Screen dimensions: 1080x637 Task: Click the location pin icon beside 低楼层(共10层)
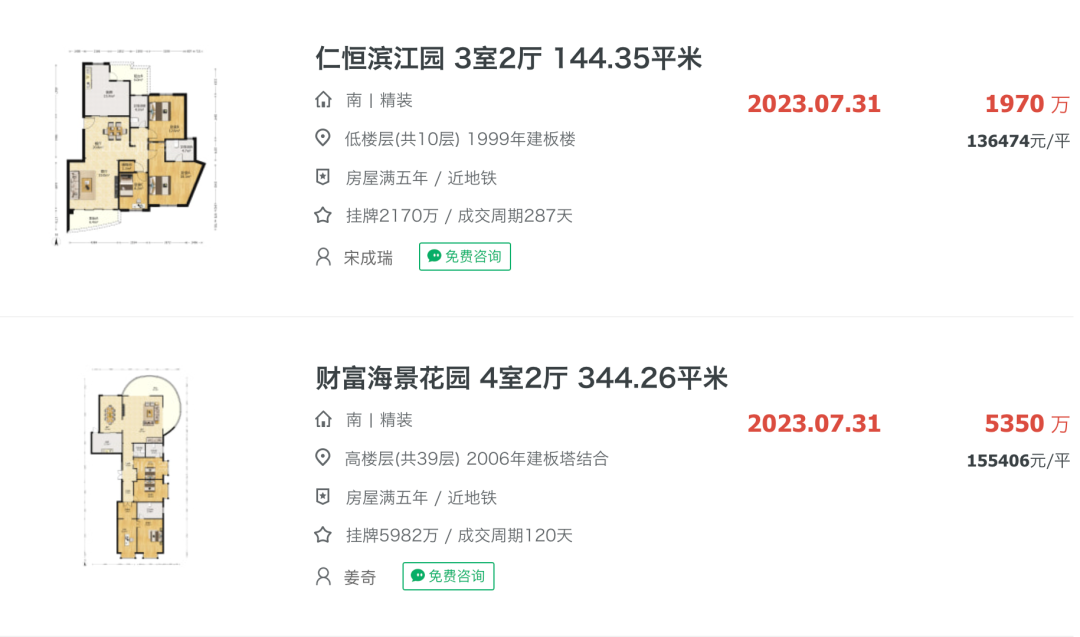tap(322, 138)
